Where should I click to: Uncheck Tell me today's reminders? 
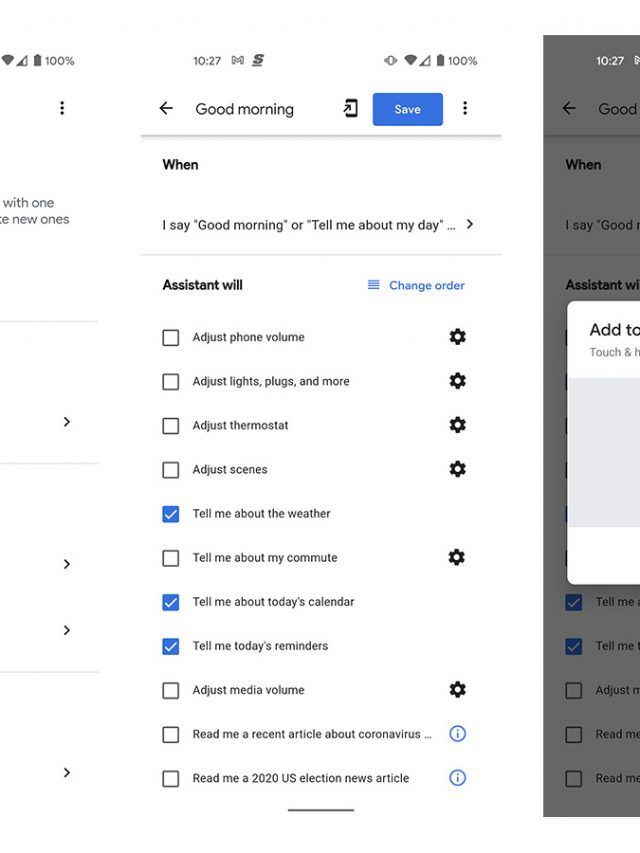click(x=171, y=646)
